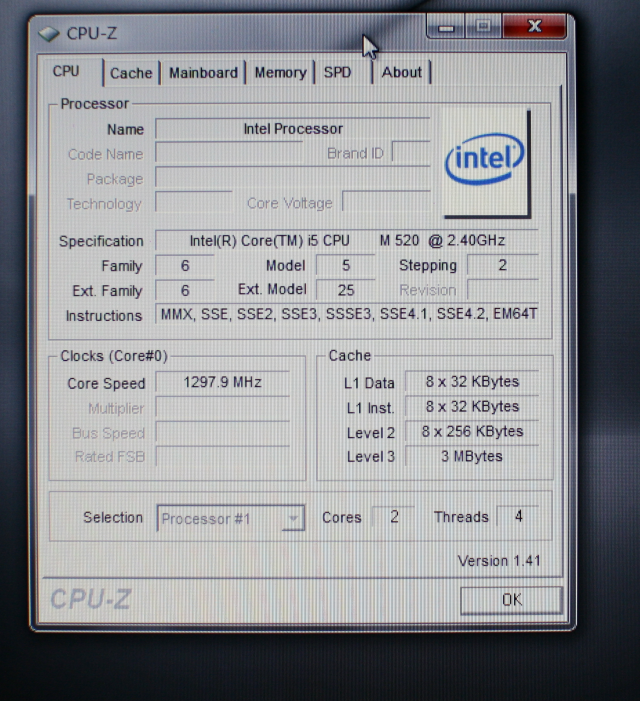Open the About tab

[x=401, y=73]
